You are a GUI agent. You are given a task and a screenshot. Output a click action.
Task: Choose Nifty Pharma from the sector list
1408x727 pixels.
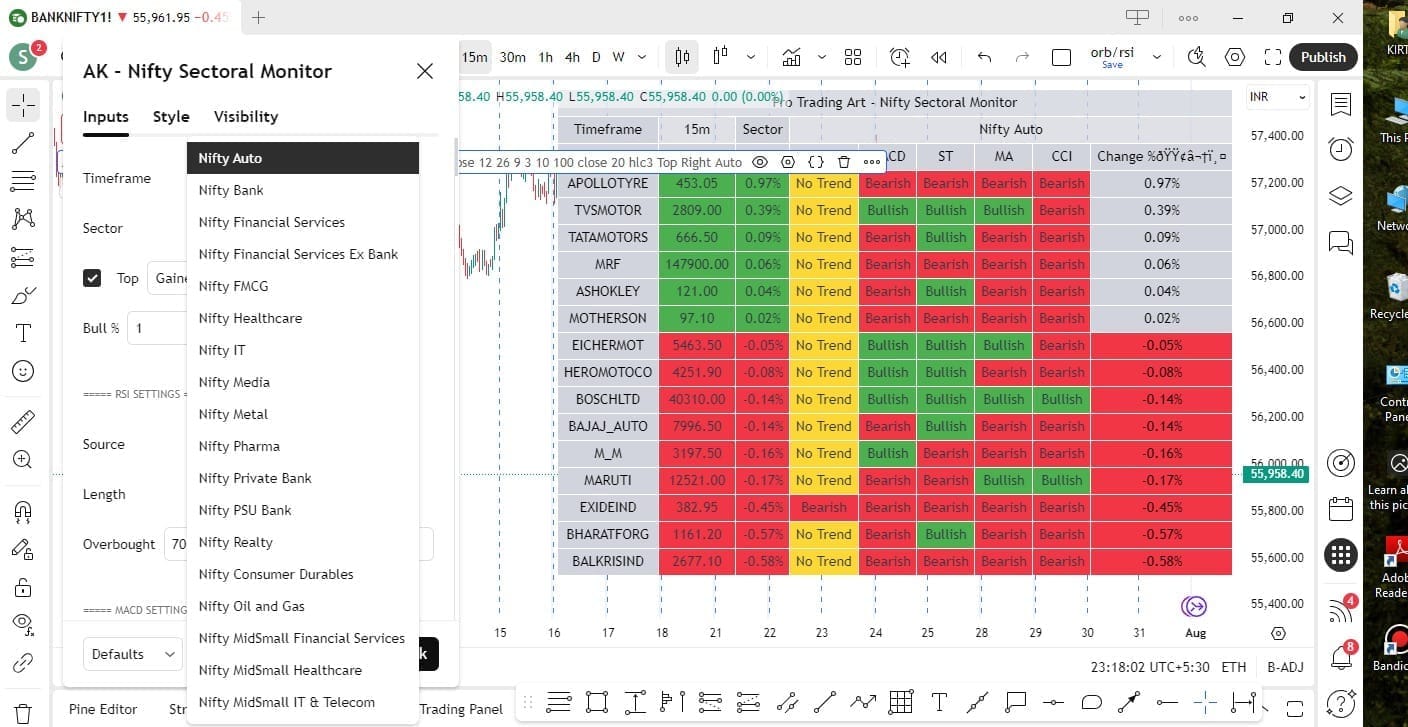[303, 446]
